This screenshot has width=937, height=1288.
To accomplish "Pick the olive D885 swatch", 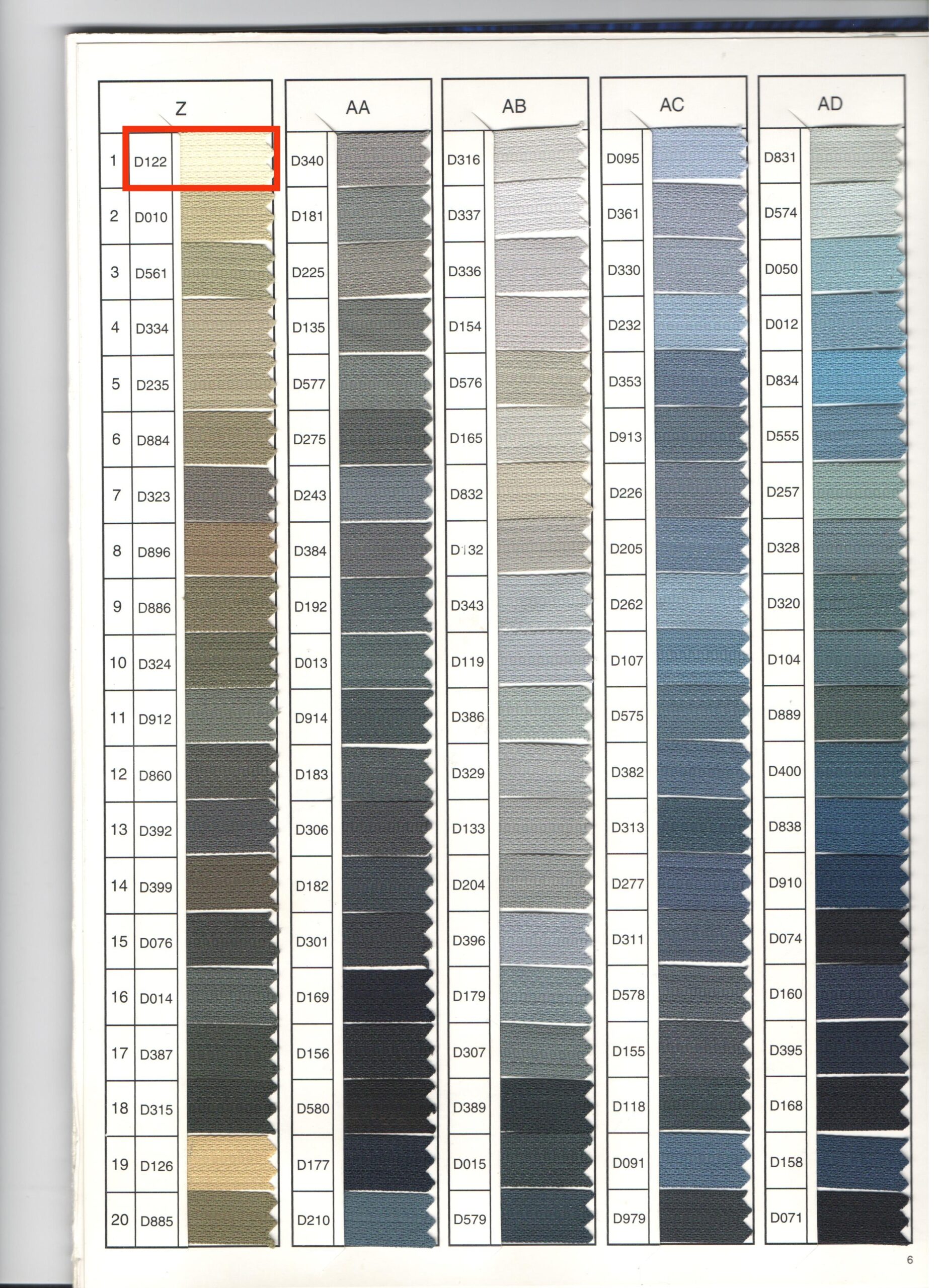I will (231, 1218).
